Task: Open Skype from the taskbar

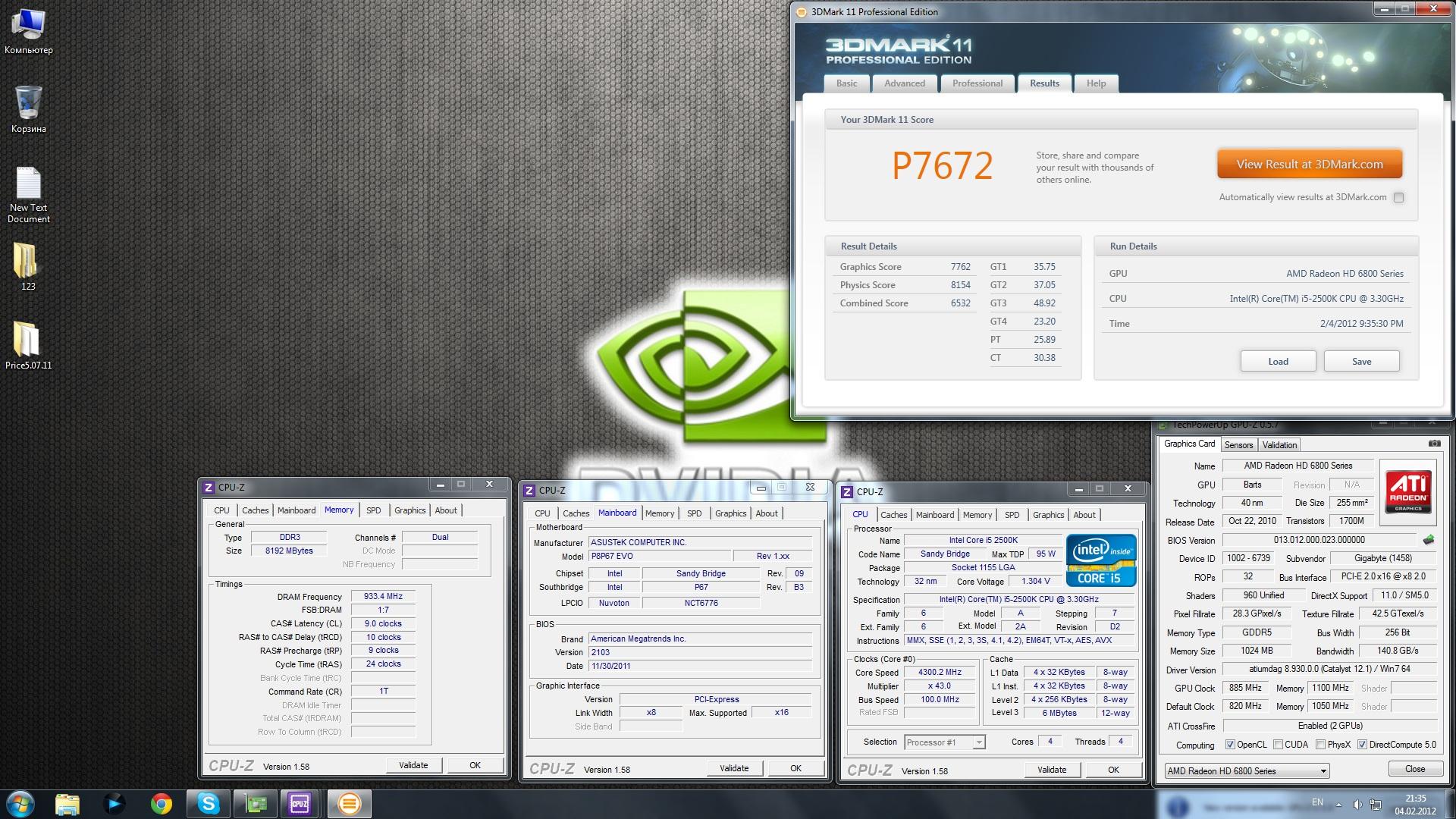Action: [208, 804]
